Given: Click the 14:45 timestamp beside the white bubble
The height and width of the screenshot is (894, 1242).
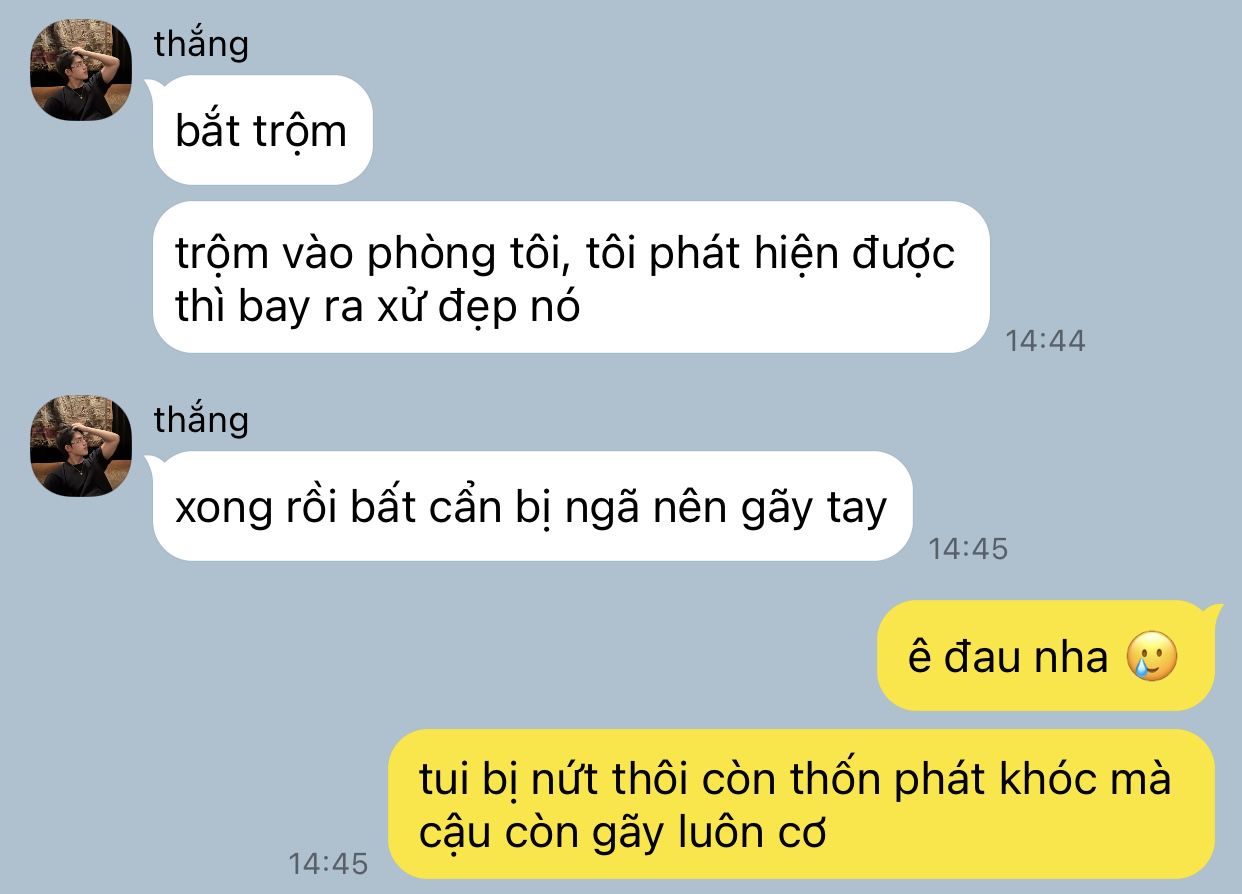Looking at the screenshot, I should [x=968, y=548].
